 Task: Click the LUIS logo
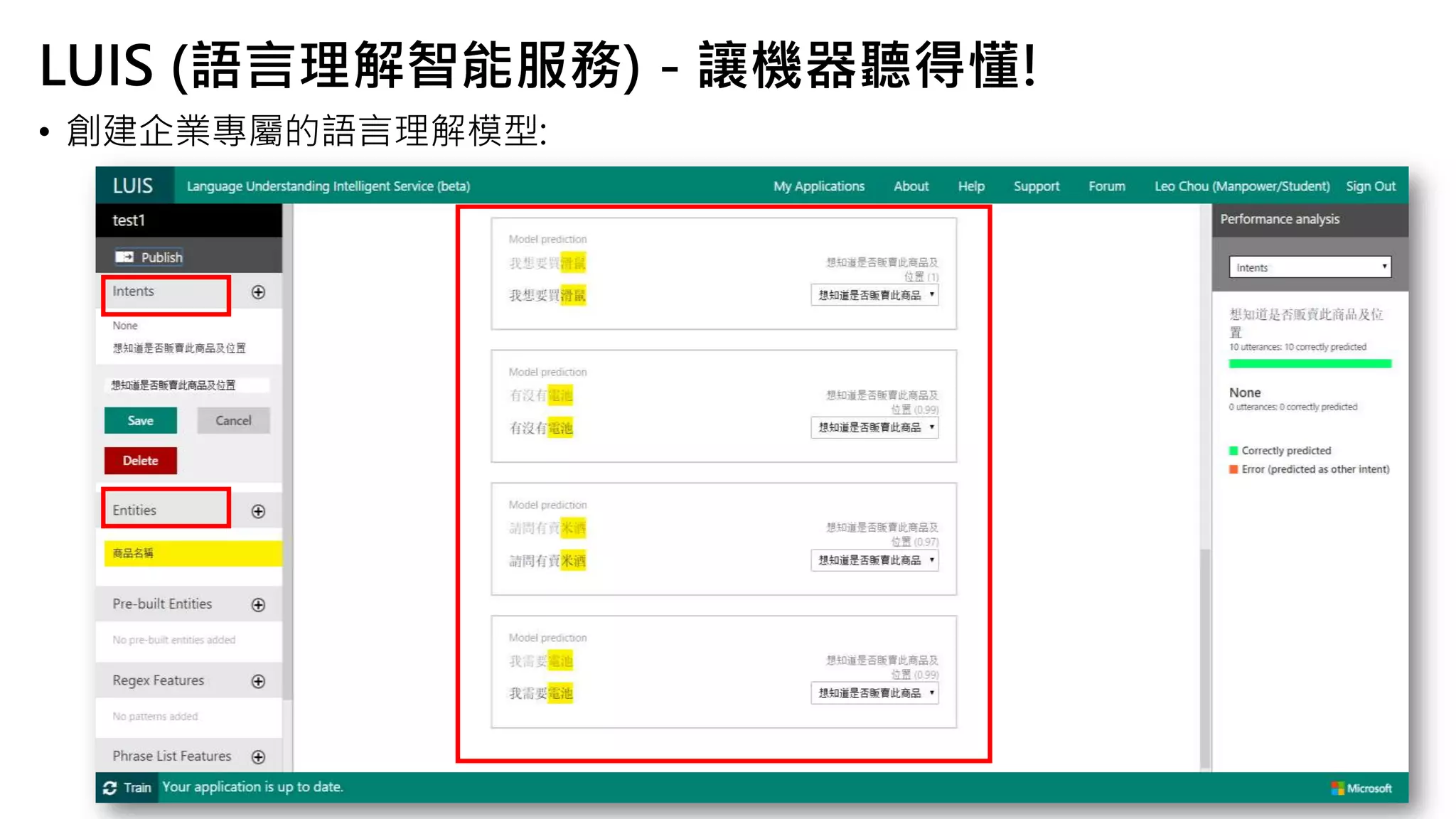pos(133,186)
